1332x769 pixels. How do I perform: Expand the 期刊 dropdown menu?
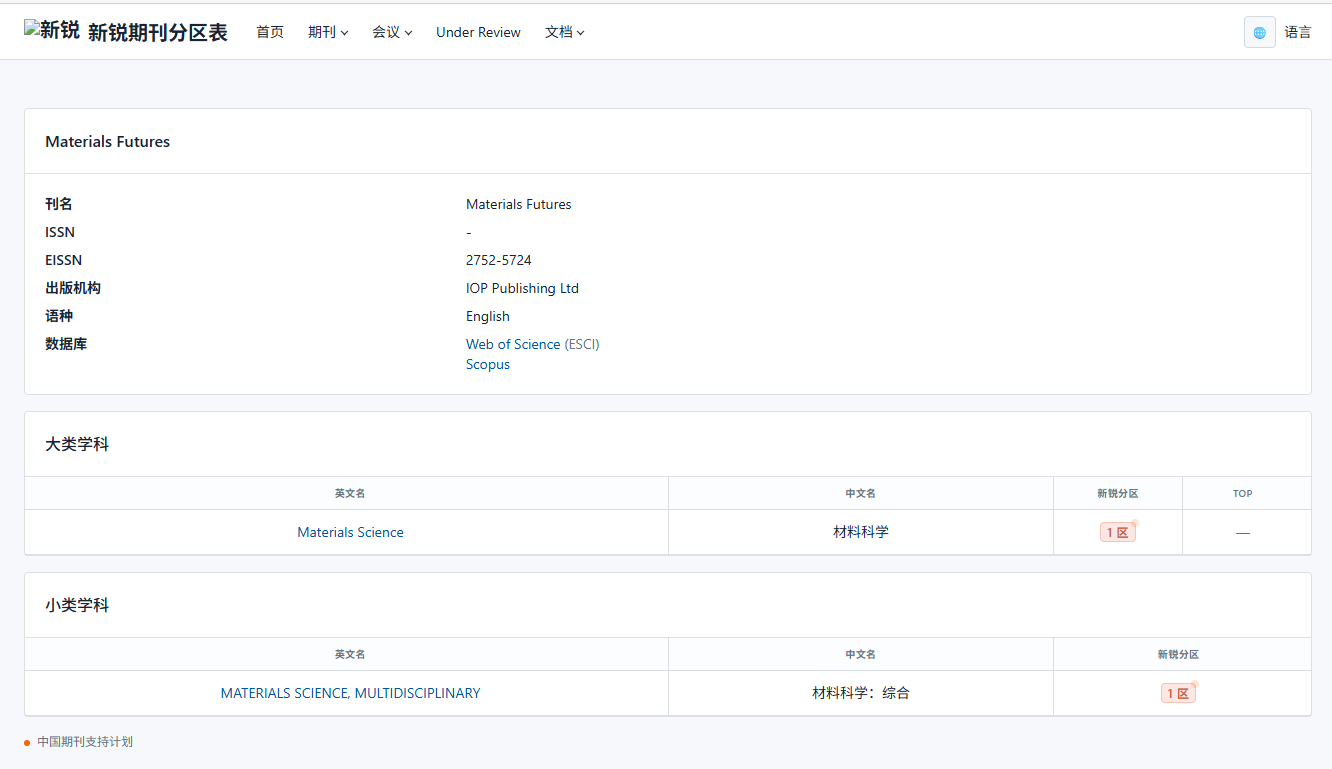pos(328,32)
